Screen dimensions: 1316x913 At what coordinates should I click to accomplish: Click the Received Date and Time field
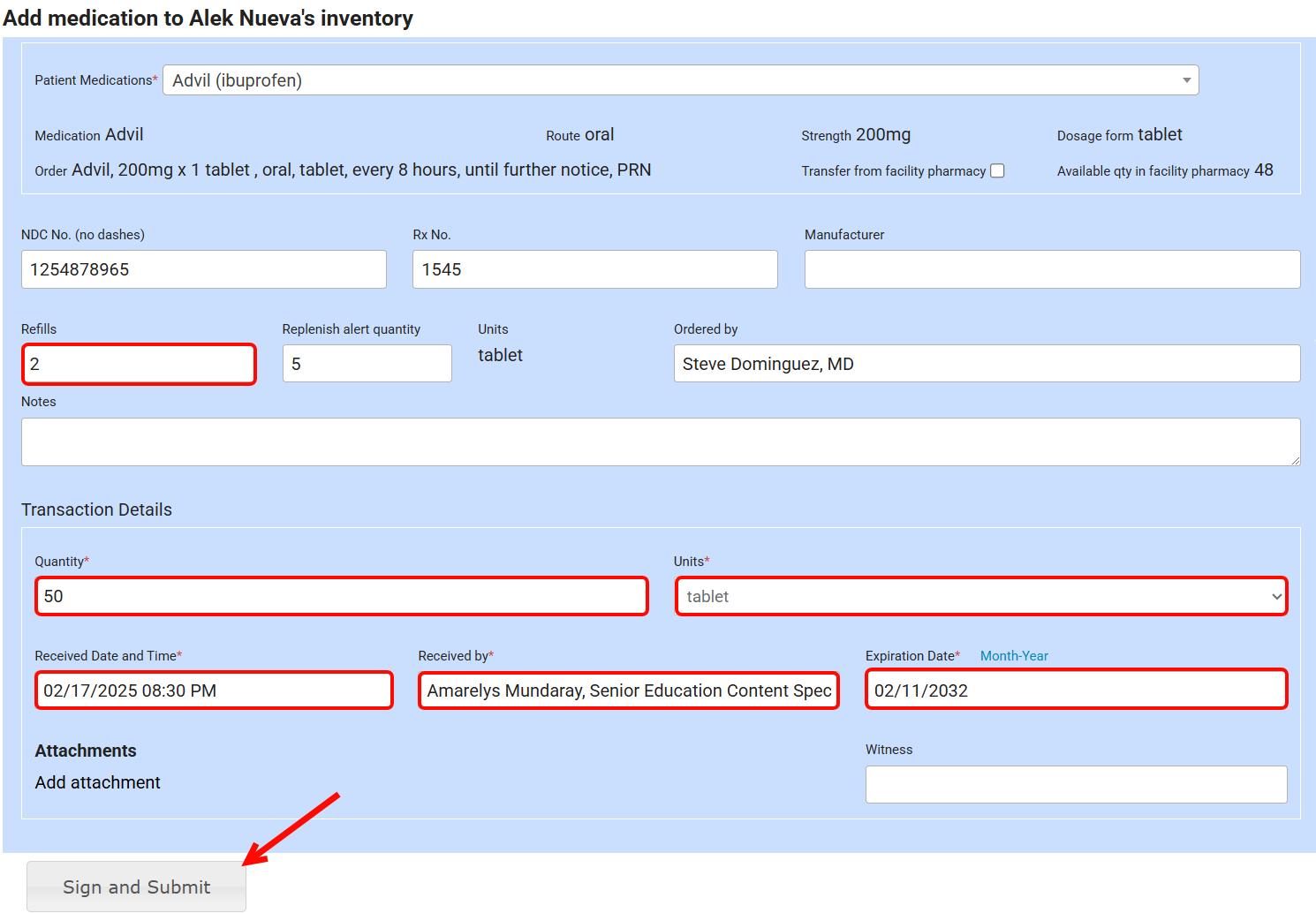(x=213, y=690)
